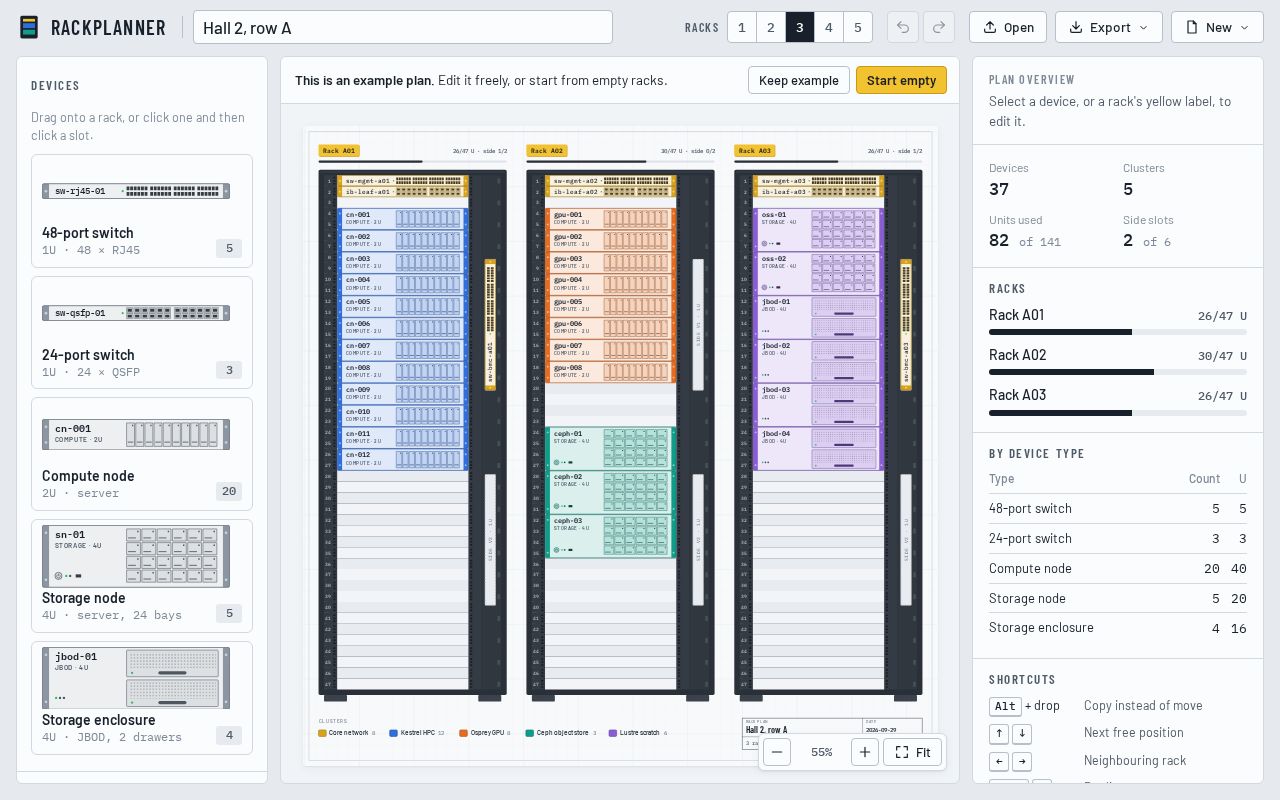Click the Storage enclosure row in type table
1280x800 pixels.
[1117, 628]
